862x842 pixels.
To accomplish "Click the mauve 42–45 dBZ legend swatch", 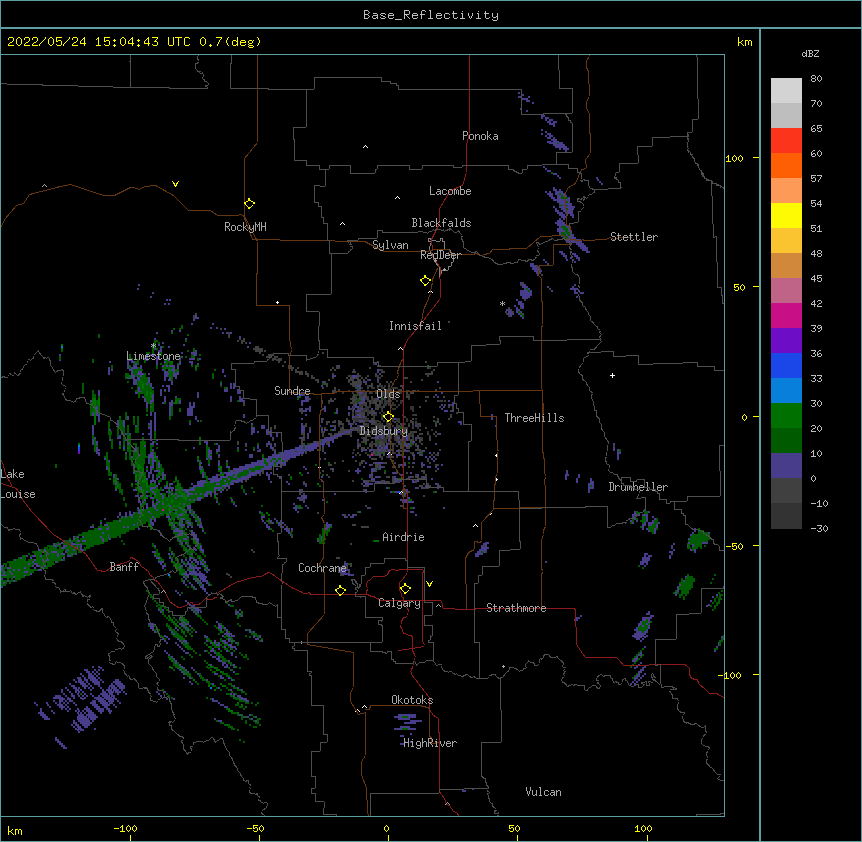I will [x=786, y=291].
